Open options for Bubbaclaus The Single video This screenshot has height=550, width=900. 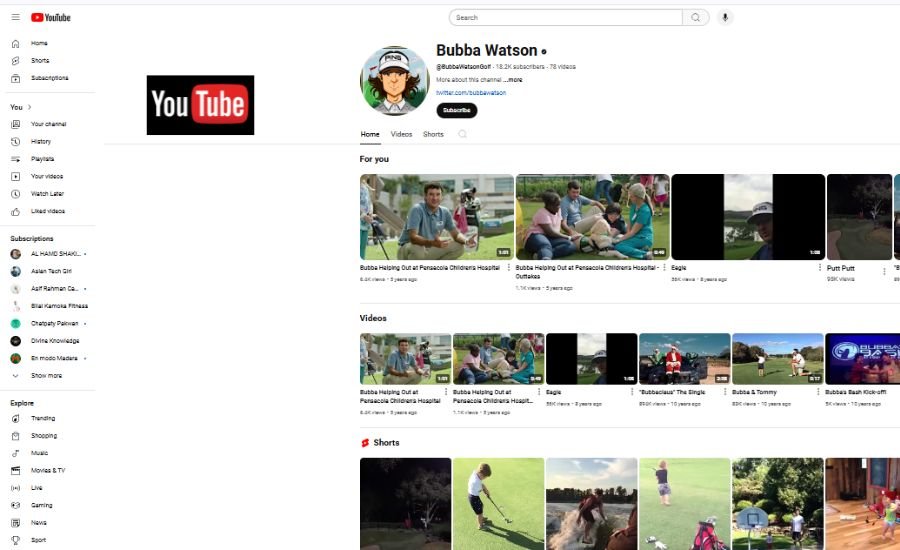pyautogui.click(x=725, y=392)
